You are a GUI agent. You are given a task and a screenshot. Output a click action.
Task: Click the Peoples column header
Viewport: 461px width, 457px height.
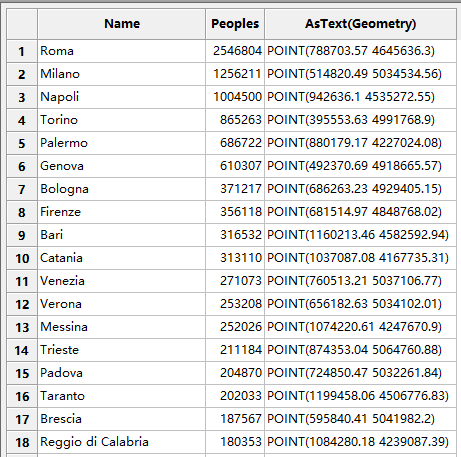pos(235,24)
